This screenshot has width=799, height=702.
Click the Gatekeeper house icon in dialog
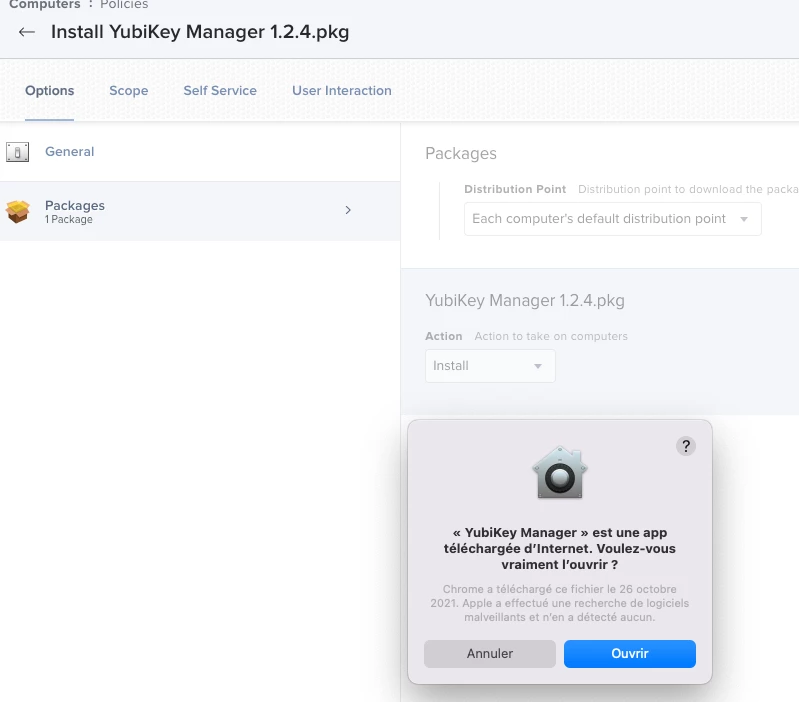click(560, 472)
